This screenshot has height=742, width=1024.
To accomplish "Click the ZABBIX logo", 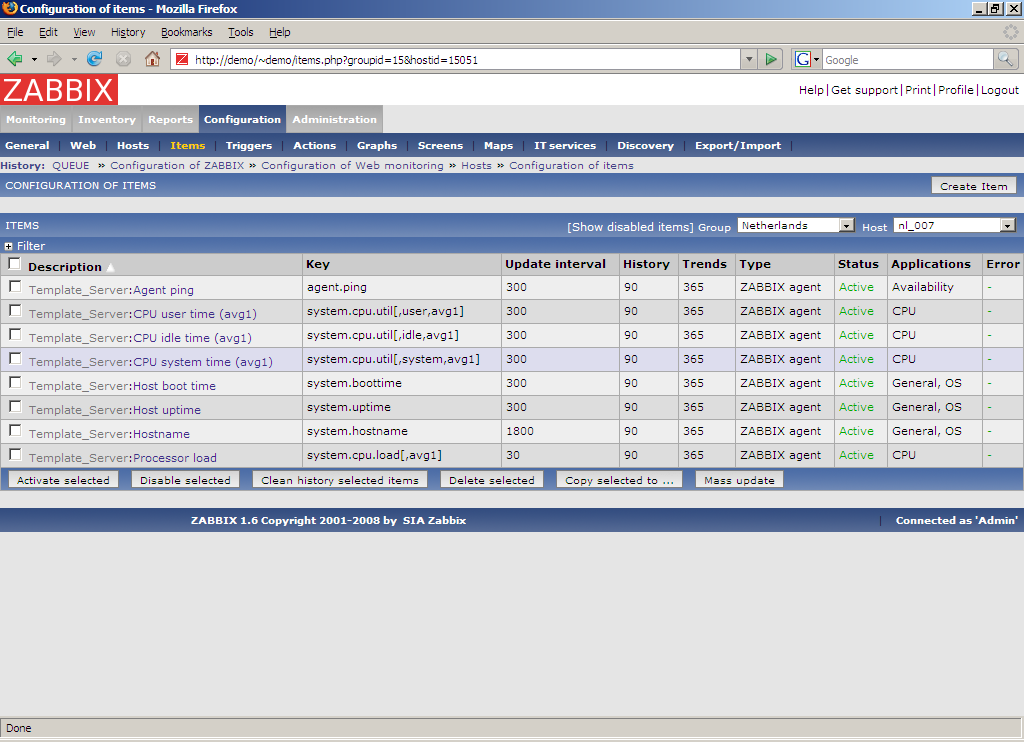I will click(59, 89).
